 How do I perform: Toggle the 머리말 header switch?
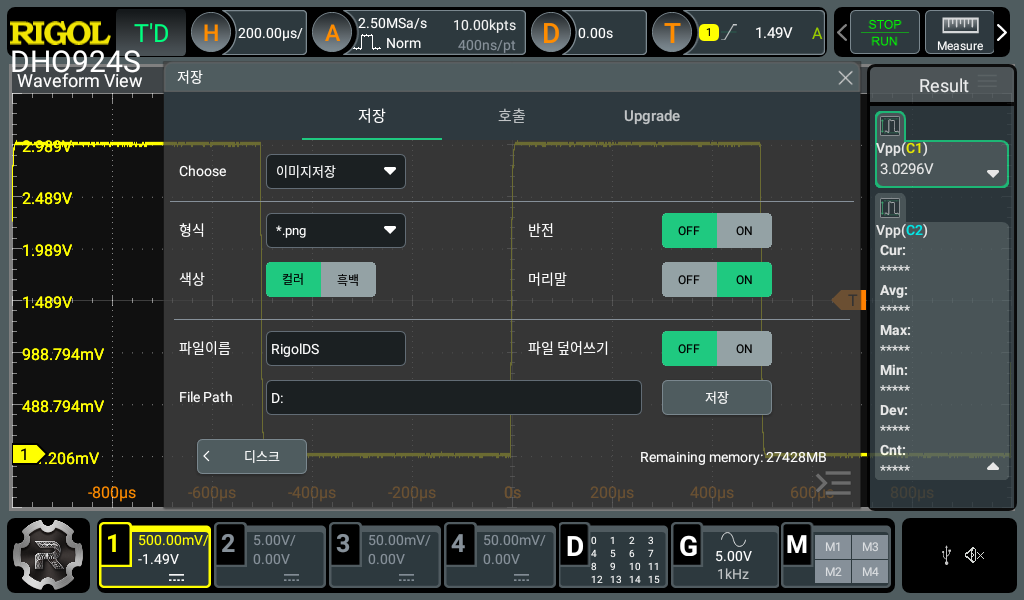tap(716, 280)
